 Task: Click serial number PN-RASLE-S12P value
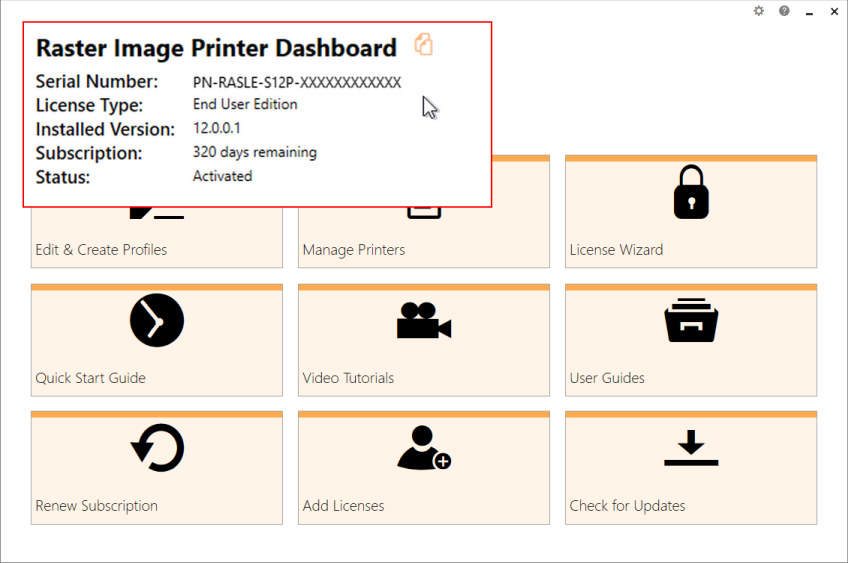[297, 83]
